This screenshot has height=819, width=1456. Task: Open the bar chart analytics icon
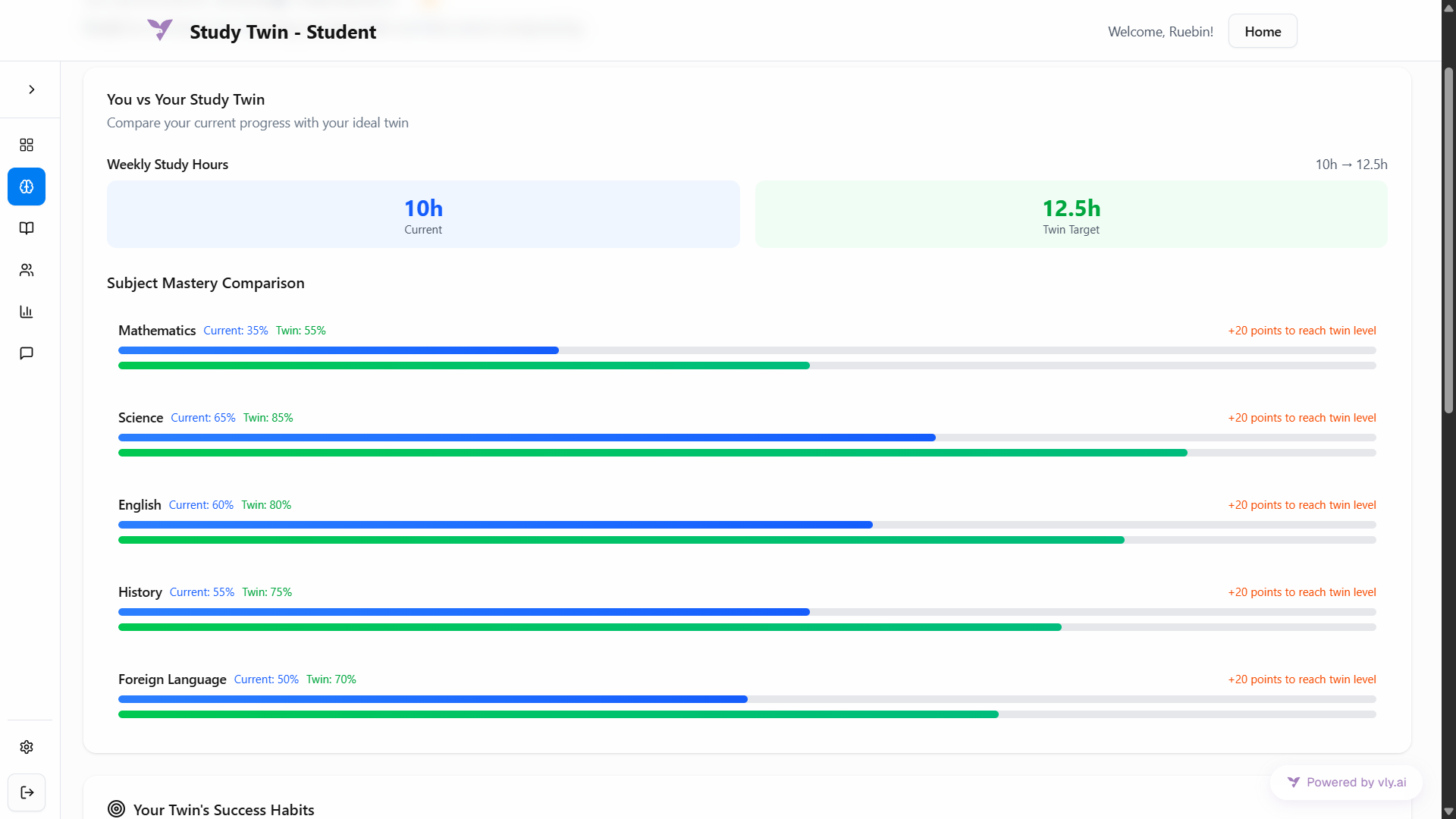click(x=27, y=312)
